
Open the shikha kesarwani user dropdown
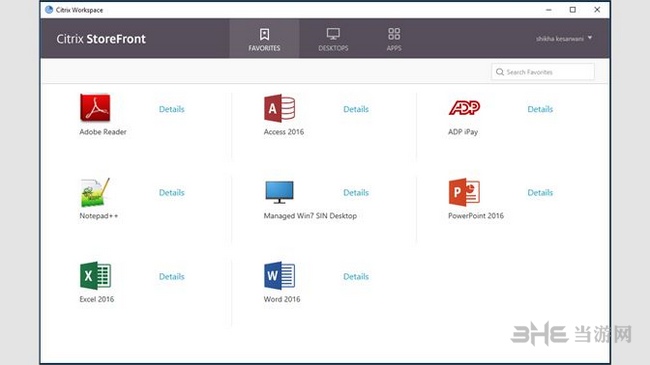click(564, 39)
